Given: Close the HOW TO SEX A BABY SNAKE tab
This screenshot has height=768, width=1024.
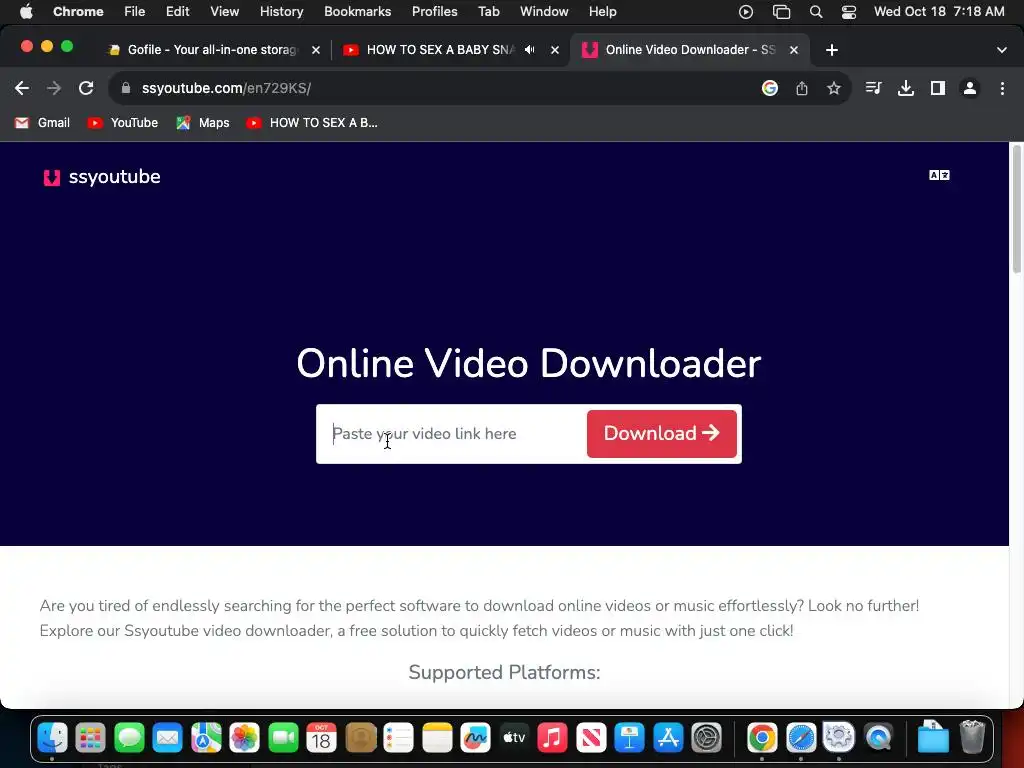Looking at the screenshot, I should (x=555, y=50).
